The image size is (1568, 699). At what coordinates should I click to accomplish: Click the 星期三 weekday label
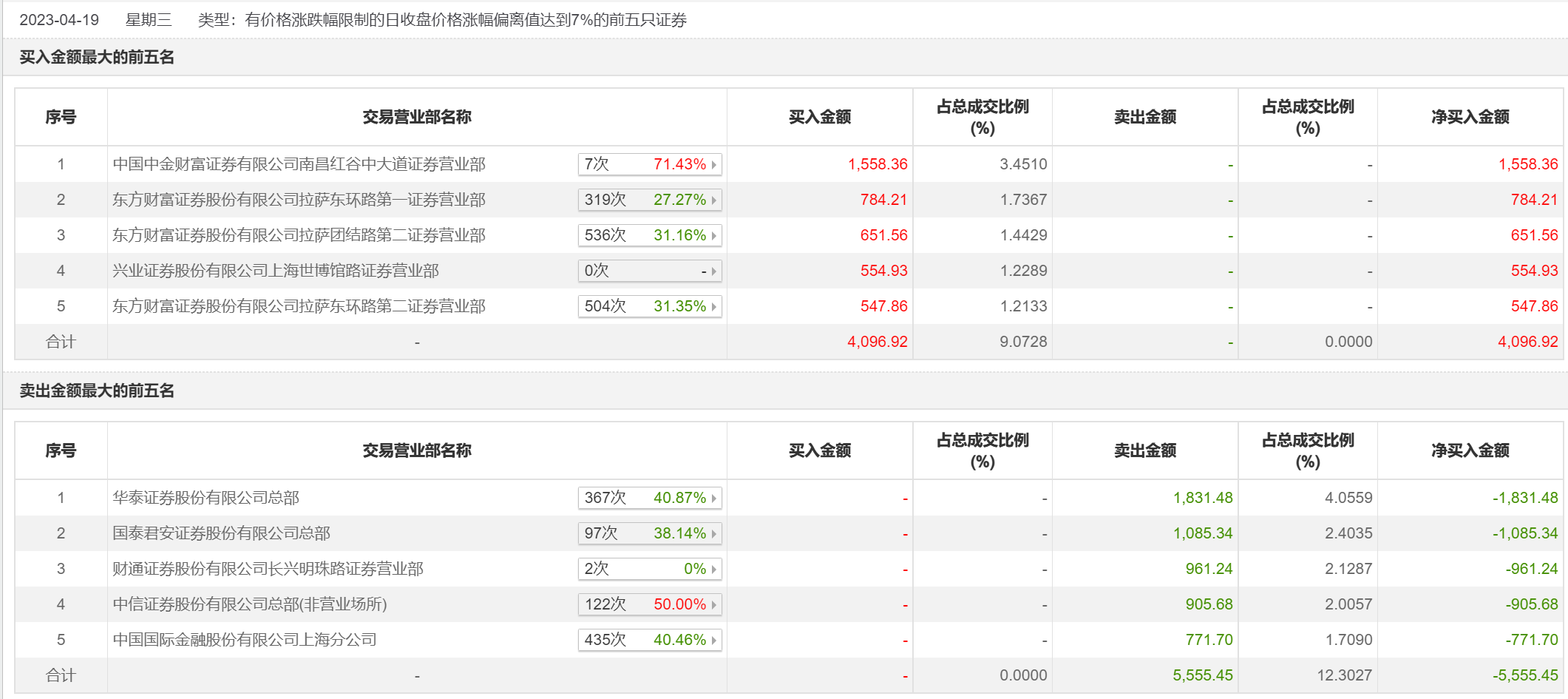tap(149, 20)
